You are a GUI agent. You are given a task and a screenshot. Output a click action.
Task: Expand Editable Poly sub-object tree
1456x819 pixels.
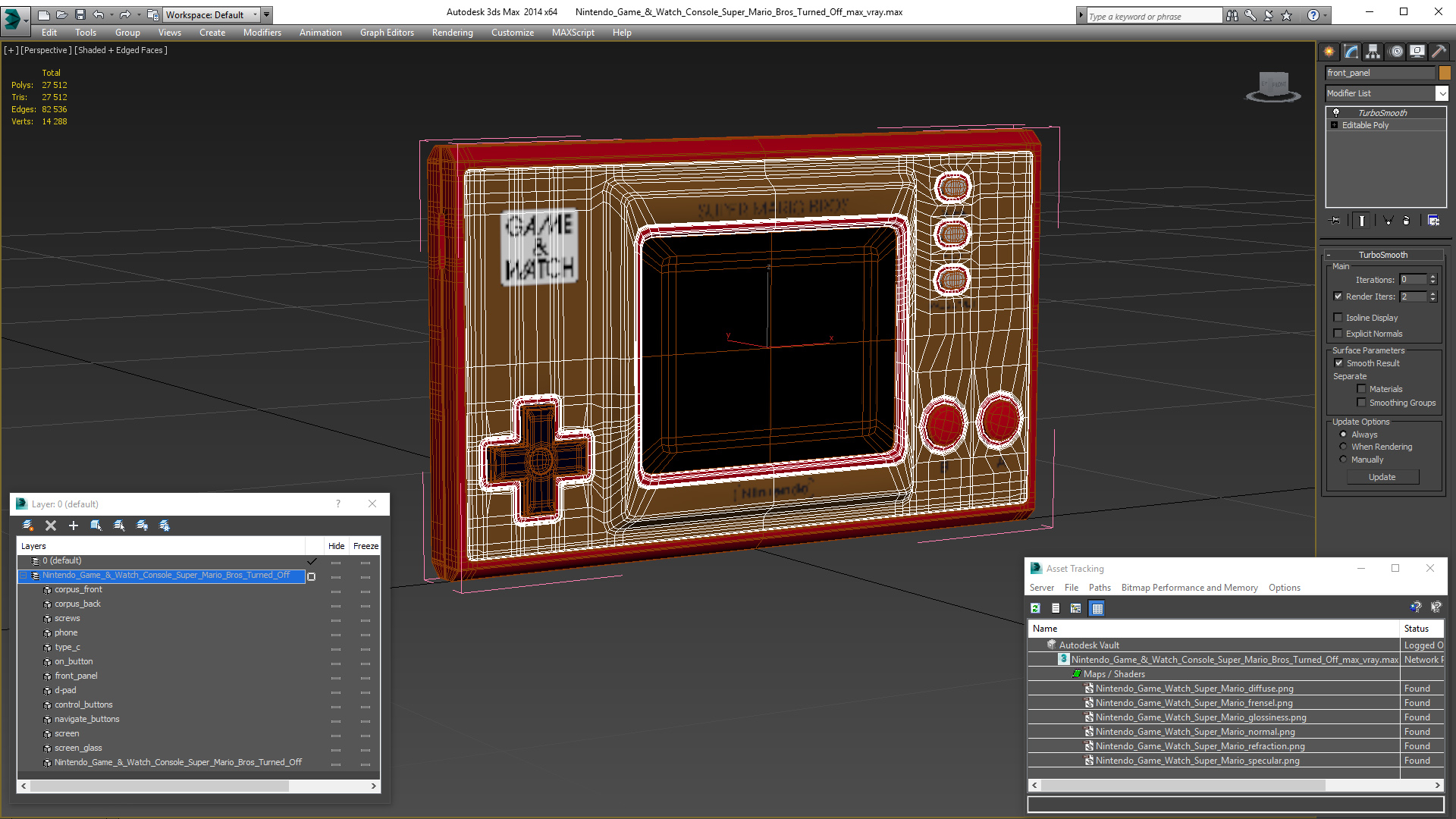click(1335, 125)
